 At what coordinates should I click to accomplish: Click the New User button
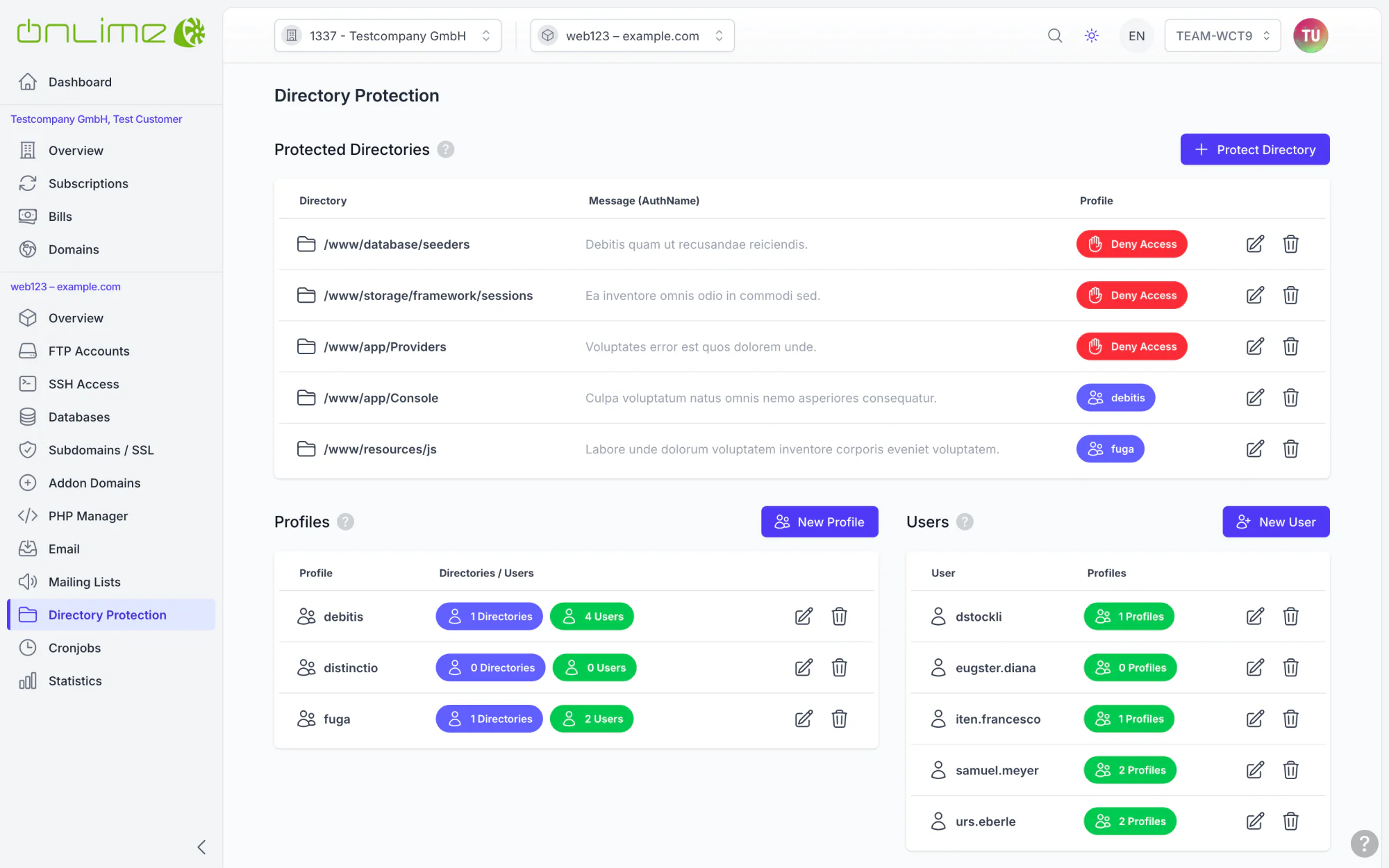(1276, 521)
